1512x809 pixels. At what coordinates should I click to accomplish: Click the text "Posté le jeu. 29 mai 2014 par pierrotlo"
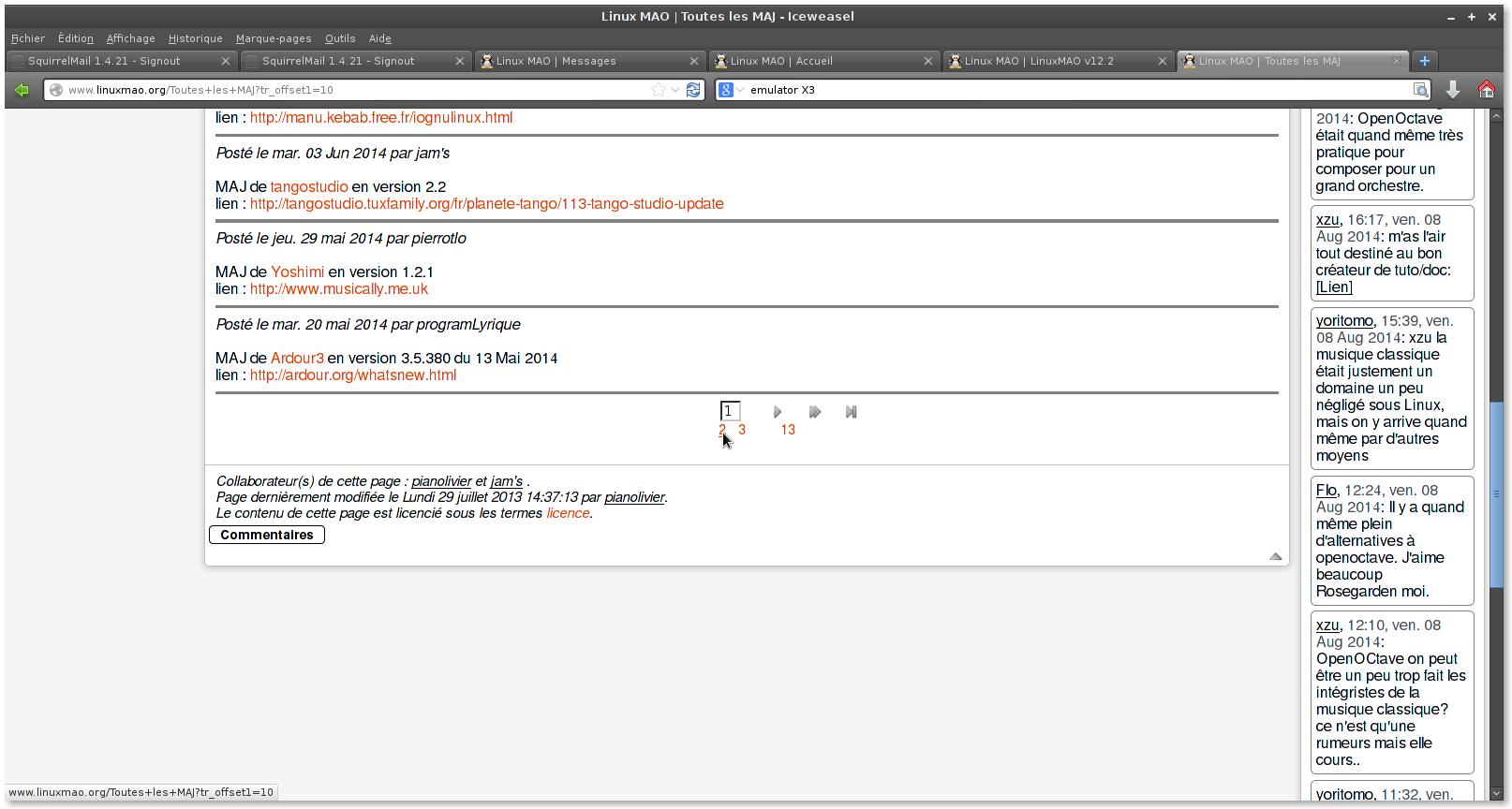coord(341,239)
